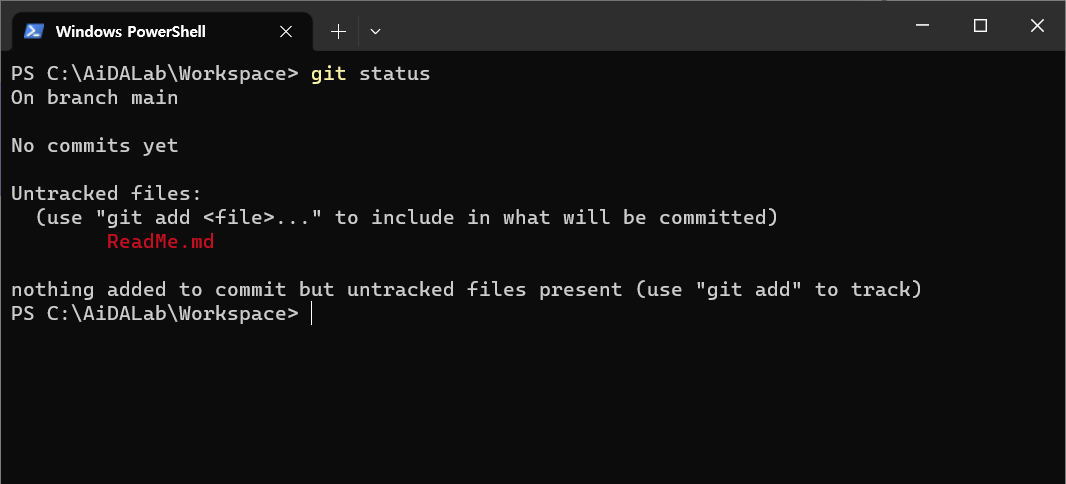
Task: Maximize the terminal window
Action: click(980, 26)
